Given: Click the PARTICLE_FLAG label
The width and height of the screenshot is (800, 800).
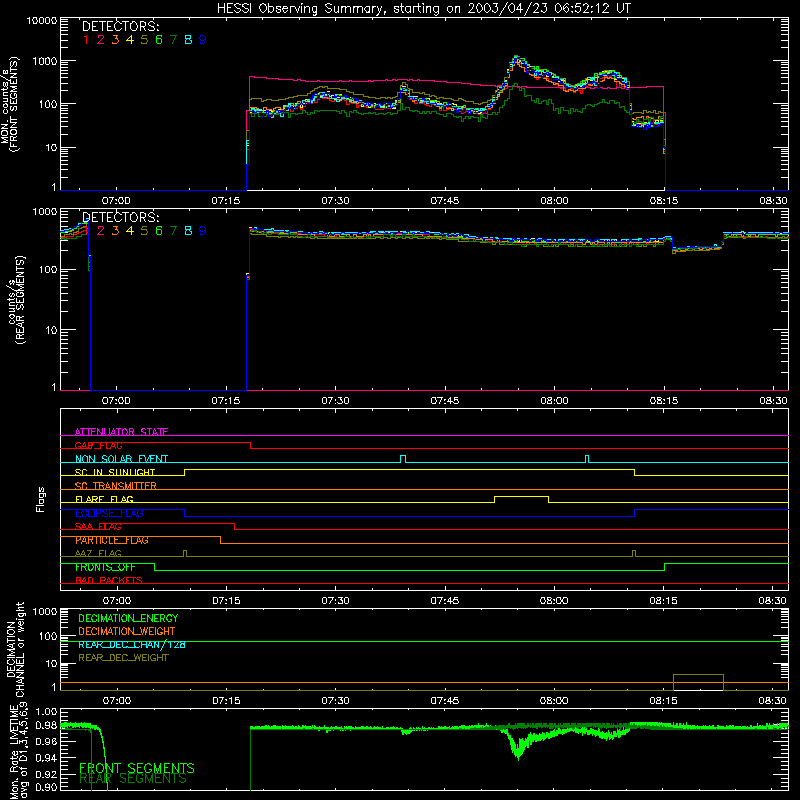Looking at the screenshot, I should pyautogui.click(x=112, y=540).
